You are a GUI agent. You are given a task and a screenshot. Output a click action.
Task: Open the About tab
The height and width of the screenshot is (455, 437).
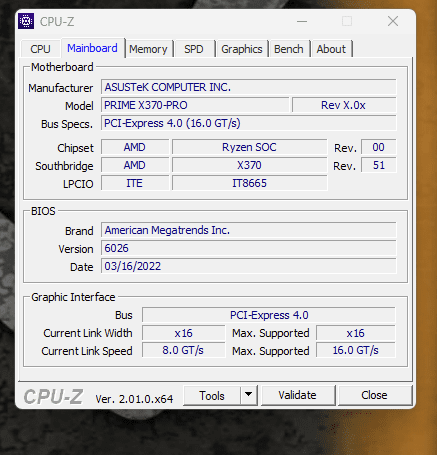331,49
